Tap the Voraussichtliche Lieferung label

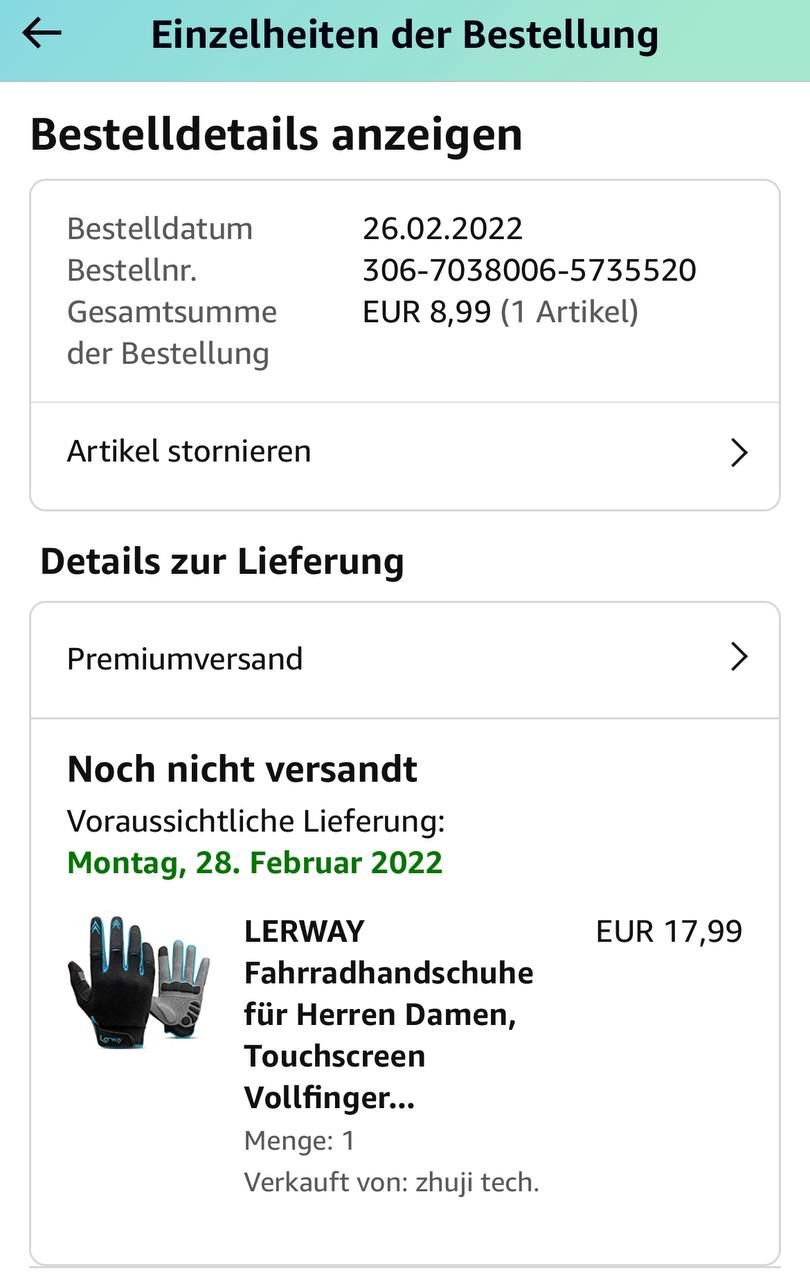(x=256, y=822)
